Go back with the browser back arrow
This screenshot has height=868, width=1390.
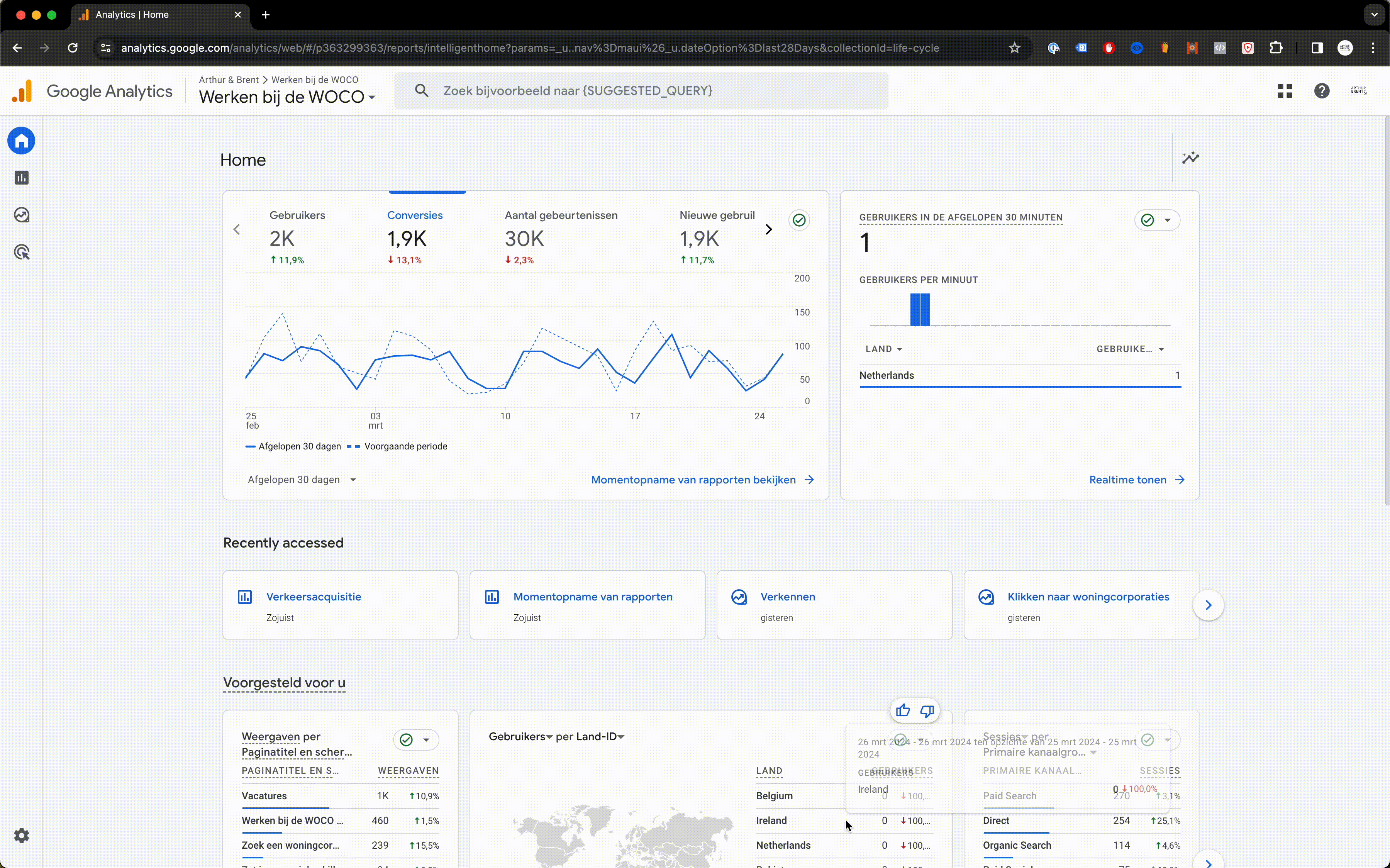pos(17,48)
